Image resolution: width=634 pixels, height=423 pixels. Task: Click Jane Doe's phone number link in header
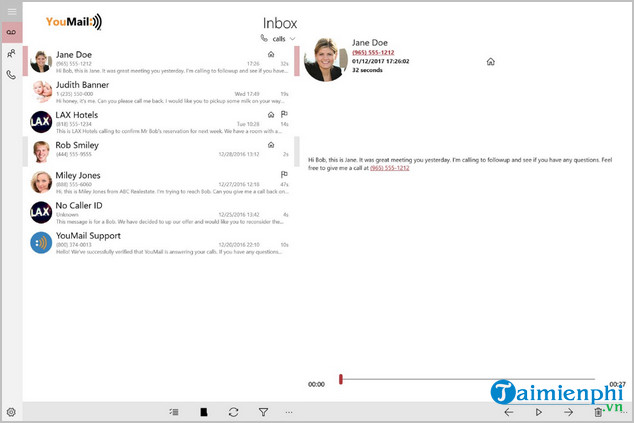point(372,52)
